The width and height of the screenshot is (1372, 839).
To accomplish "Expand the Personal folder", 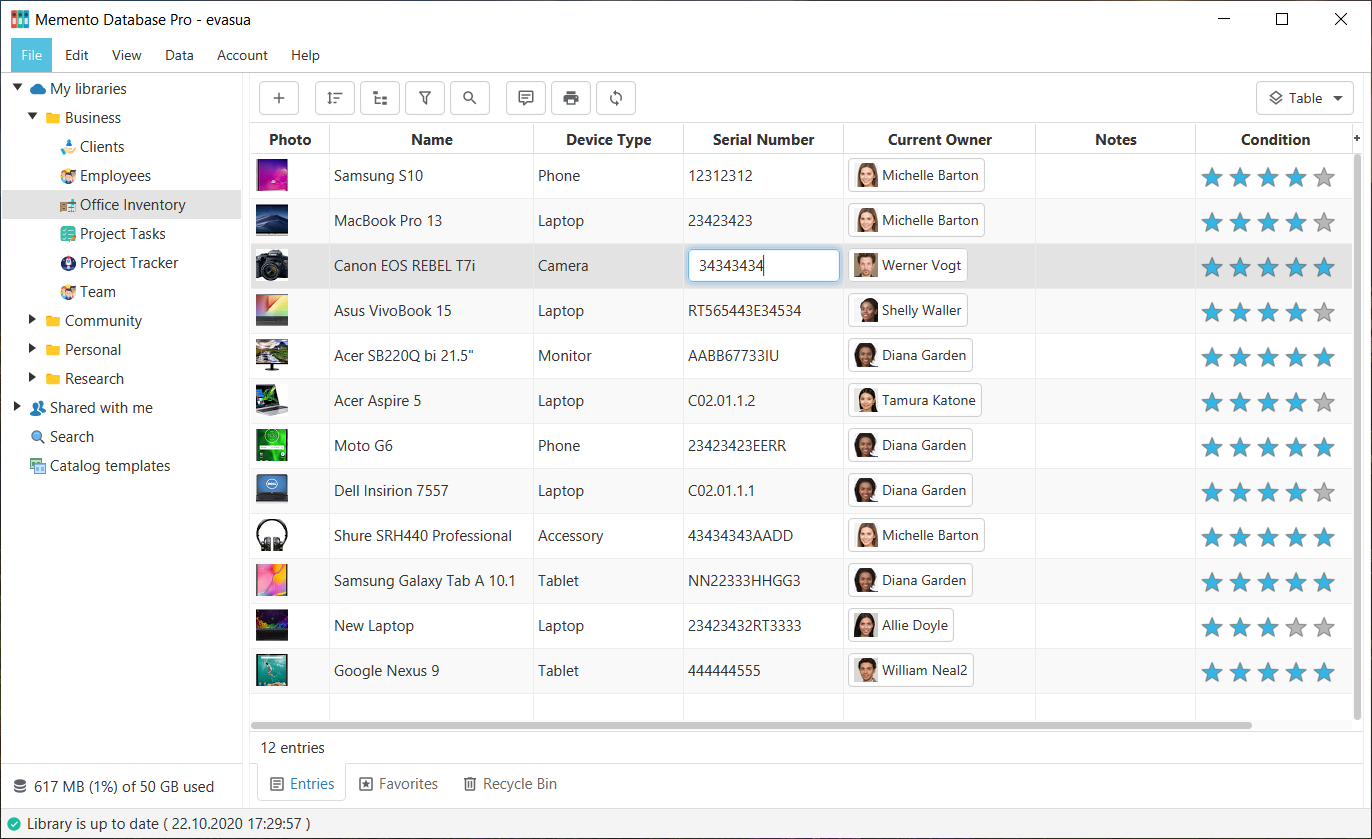I will [x=33, y=349].
